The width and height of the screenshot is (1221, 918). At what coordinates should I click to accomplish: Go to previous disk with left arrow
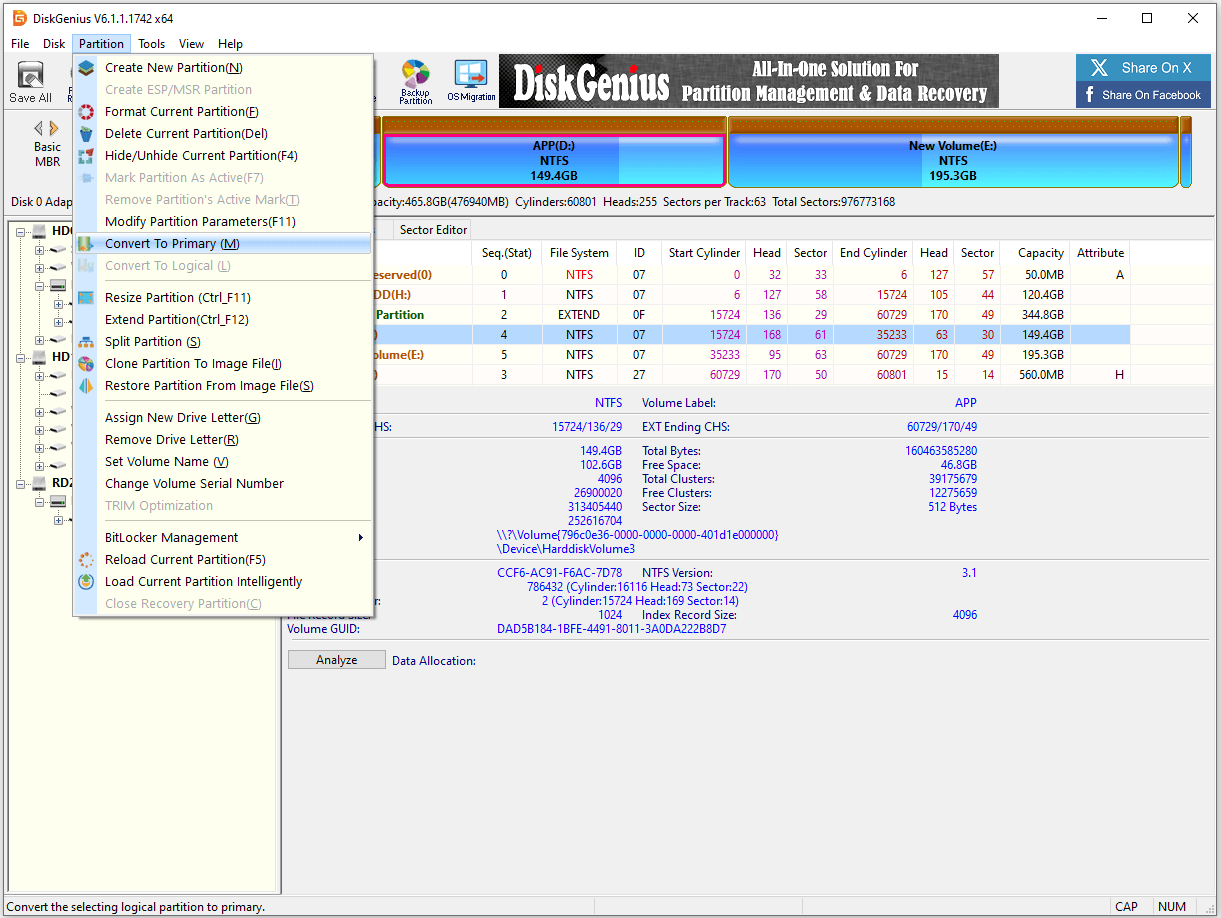(x=39, y=128)
